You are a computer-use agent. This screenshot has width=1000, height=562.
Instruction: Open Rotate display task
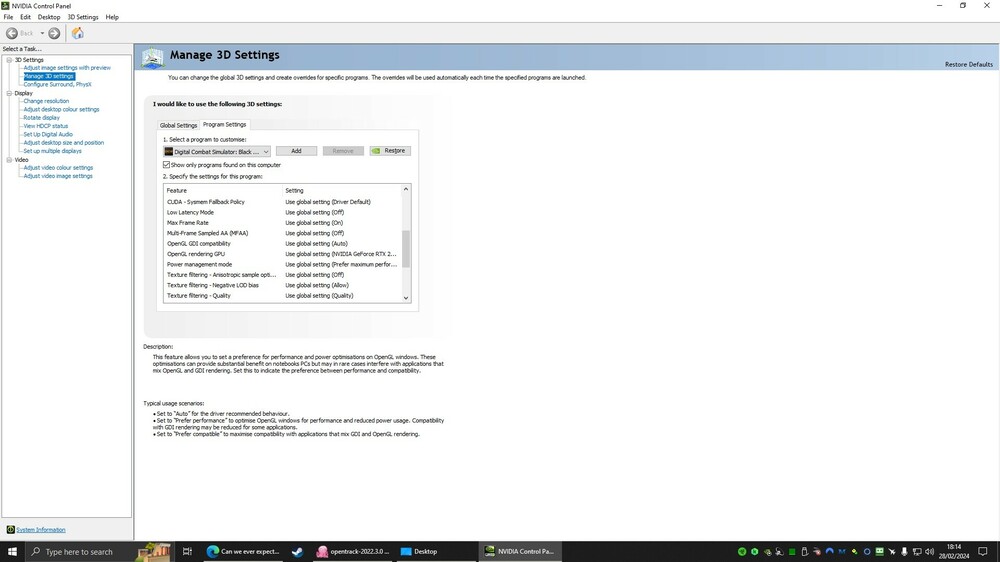coord(41,117)
